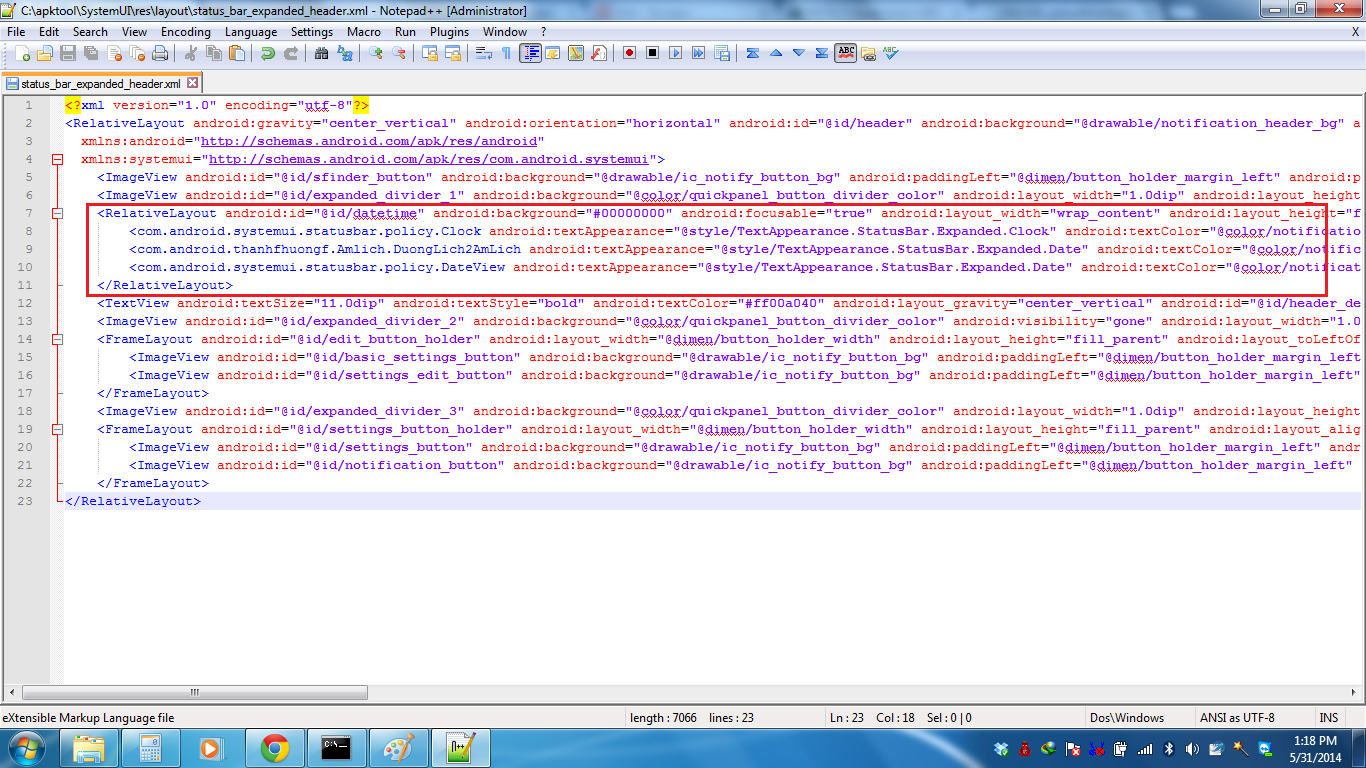
Task: Close tab using its red X button
Action: coord(192,84)
